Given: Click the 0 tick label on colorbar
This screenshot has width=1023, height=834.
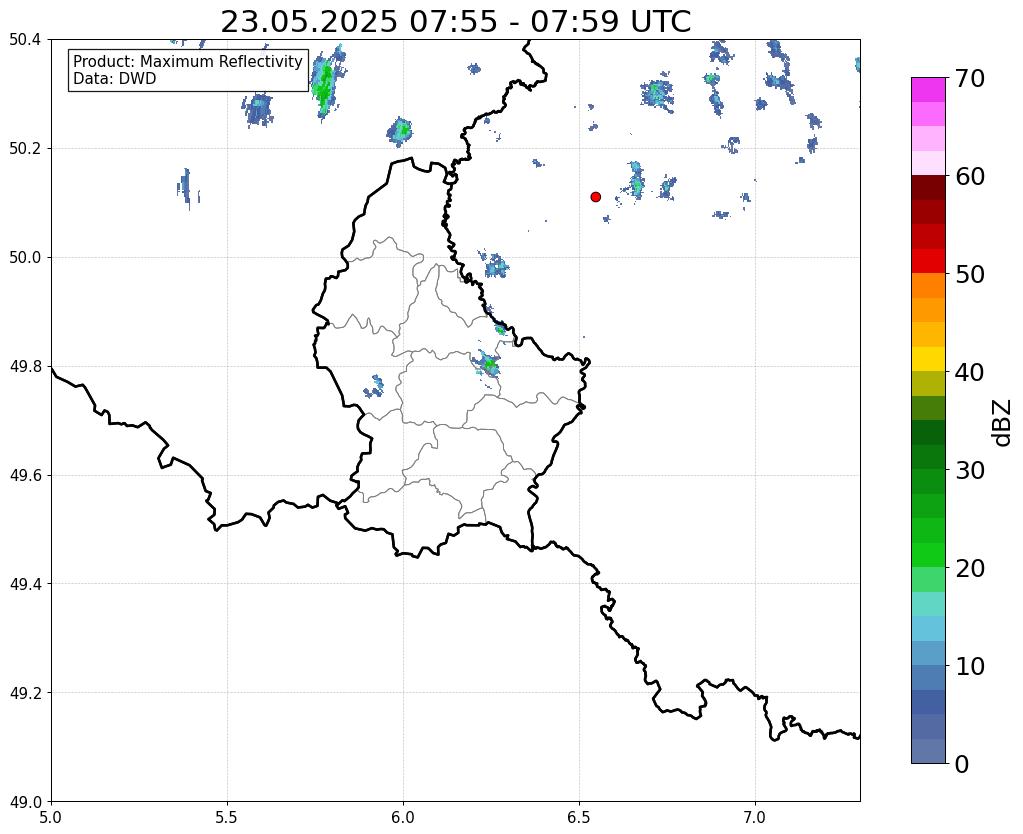Looking at the screenshot, I should tap(962, 764).
